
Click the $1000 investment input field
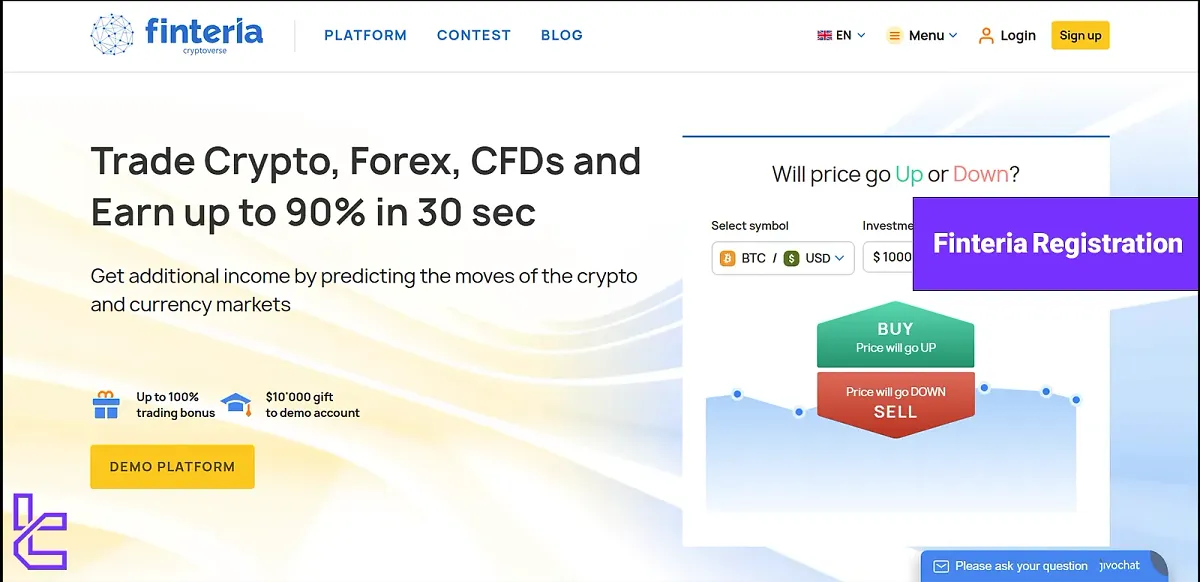[893, 258]
